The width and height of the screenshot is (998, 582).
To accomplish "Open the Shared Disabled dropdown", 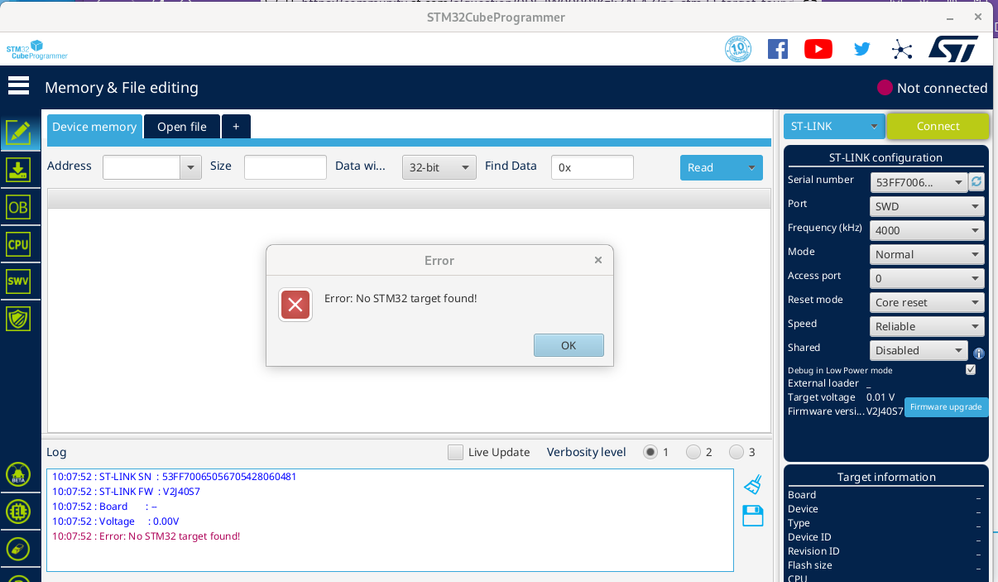I will pyautogui.click(x=918, y=350).
